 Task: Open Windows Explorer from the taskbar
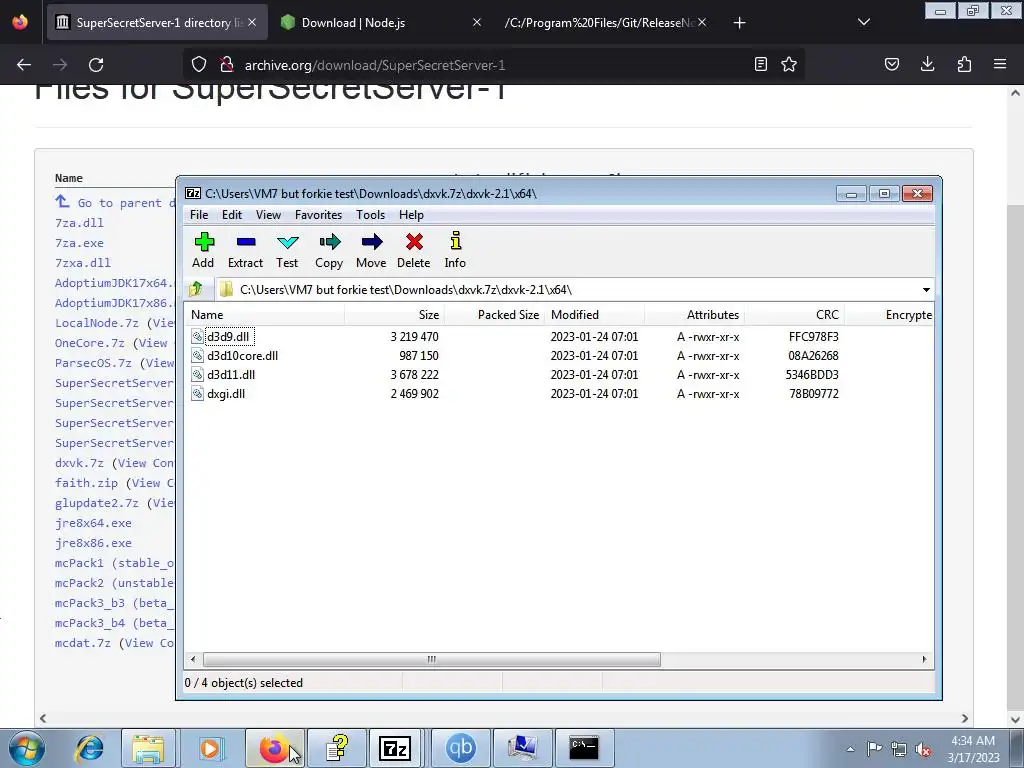[x=148, y=748]
